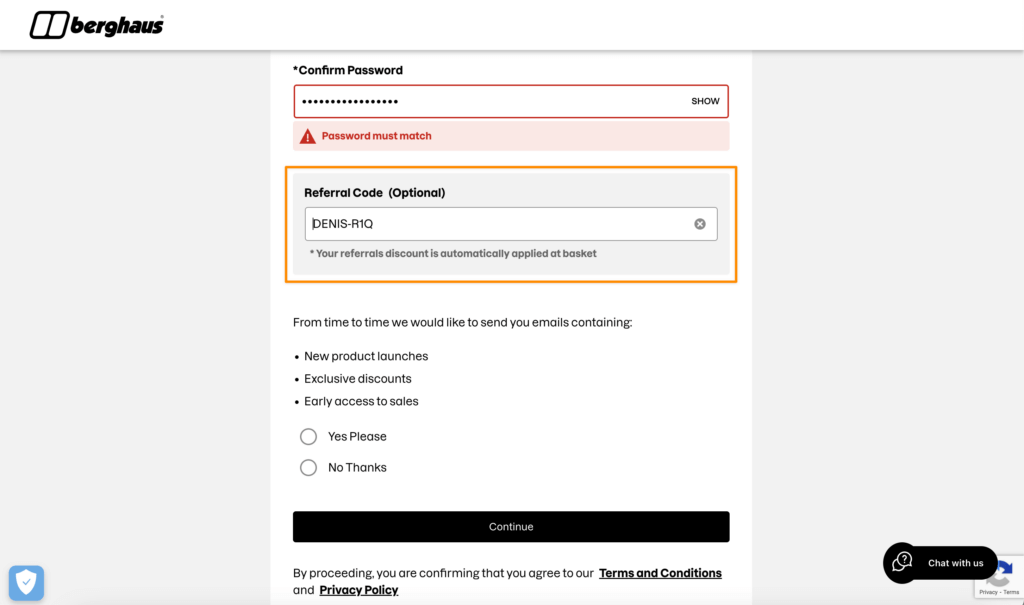Screen dimensions: 1024x605
Task: Open the Chat with us widget
Action: [x=940, y=563]
